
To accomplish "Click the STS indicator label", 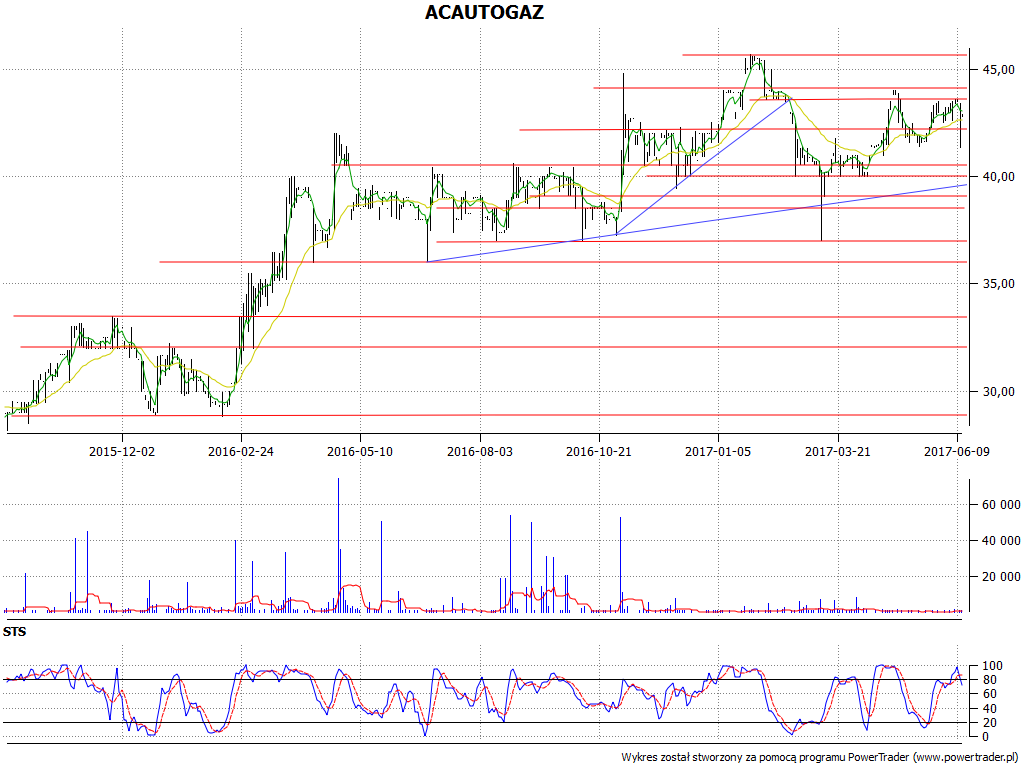I will 14,632.
